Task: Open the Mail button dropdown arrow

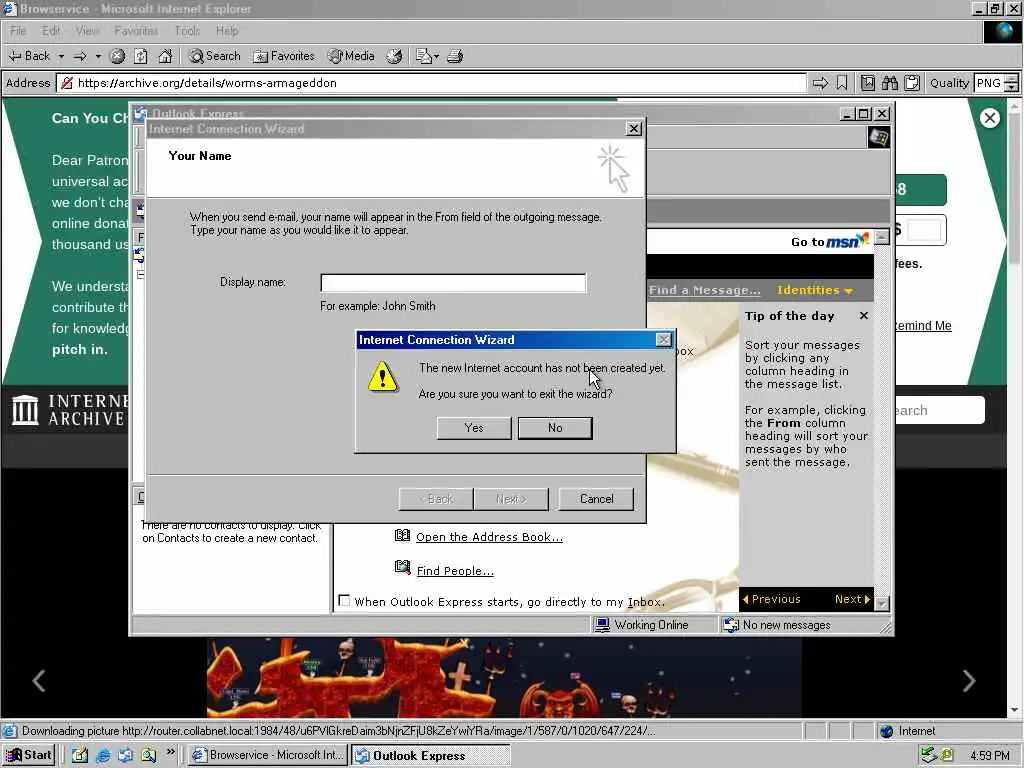Action: coord(436,56)
